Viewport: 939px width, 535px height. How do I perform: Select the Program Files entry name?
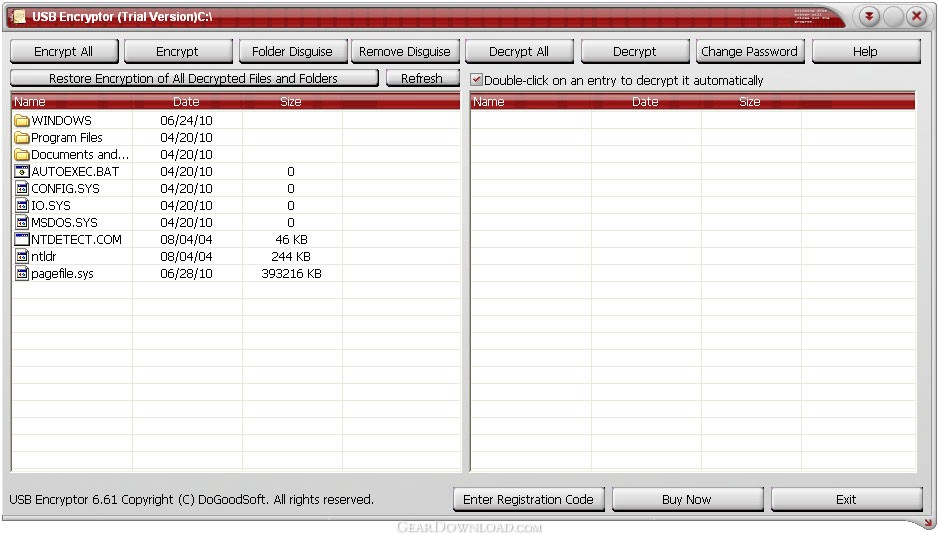click(67, 138)
